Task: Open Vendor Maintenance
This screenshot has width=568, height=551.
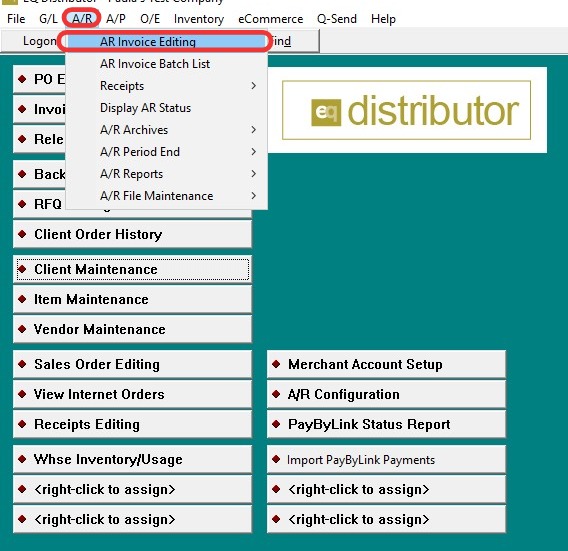Action: [132, 329]
